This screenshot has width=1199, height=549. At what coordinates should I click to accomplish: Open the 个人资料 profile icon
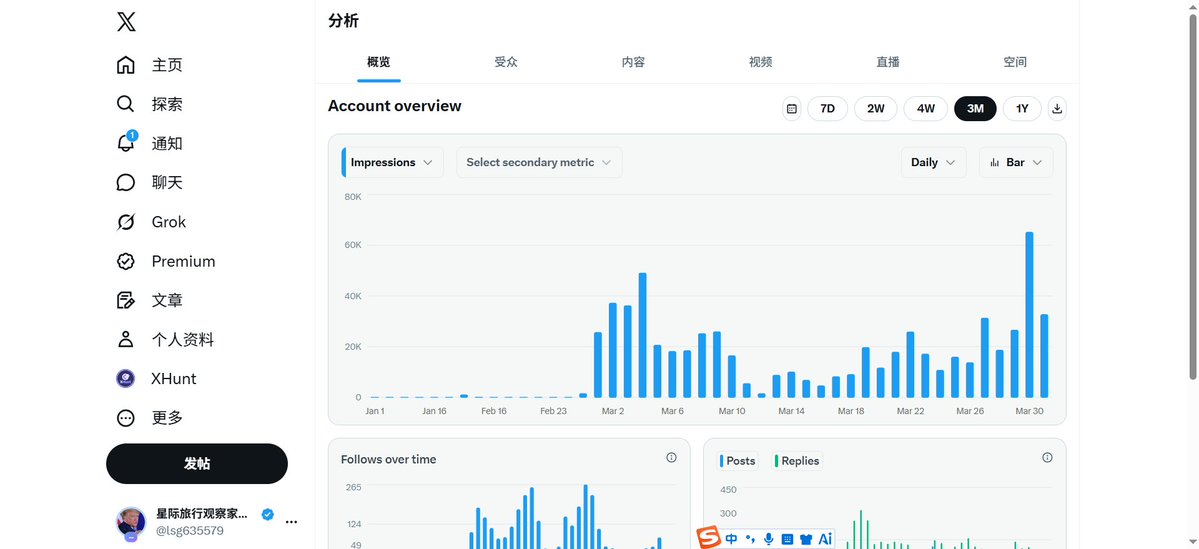coord(125,339)
